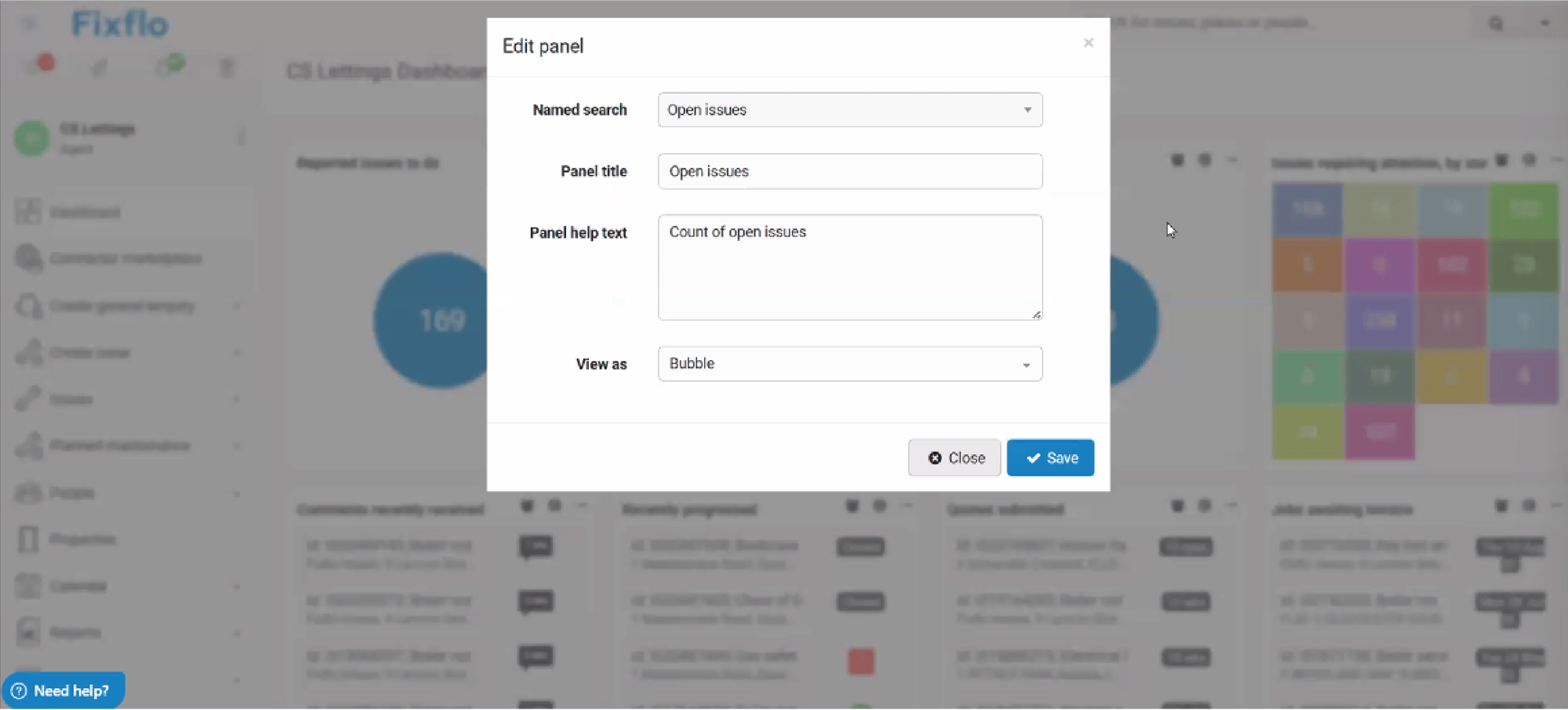Click the Create issue sidebar icon
This screenshot has height=710, width=1568.
tap(28, 352)
